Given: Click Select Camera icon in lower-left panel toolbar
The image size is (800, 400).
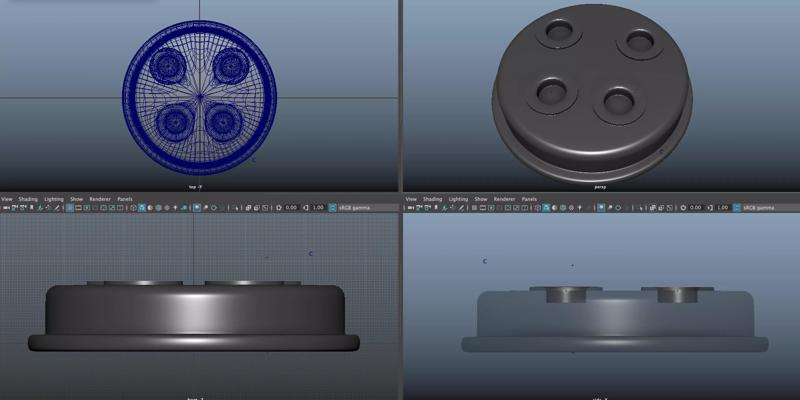Looking at the screenshot, I should tap(6, 208).
